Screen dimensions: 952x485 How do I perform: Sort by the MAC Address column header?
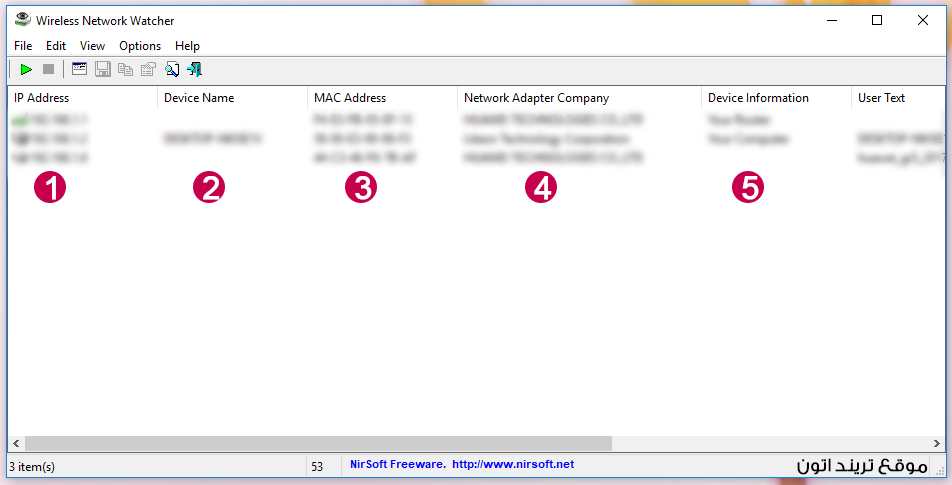[382, 98]
